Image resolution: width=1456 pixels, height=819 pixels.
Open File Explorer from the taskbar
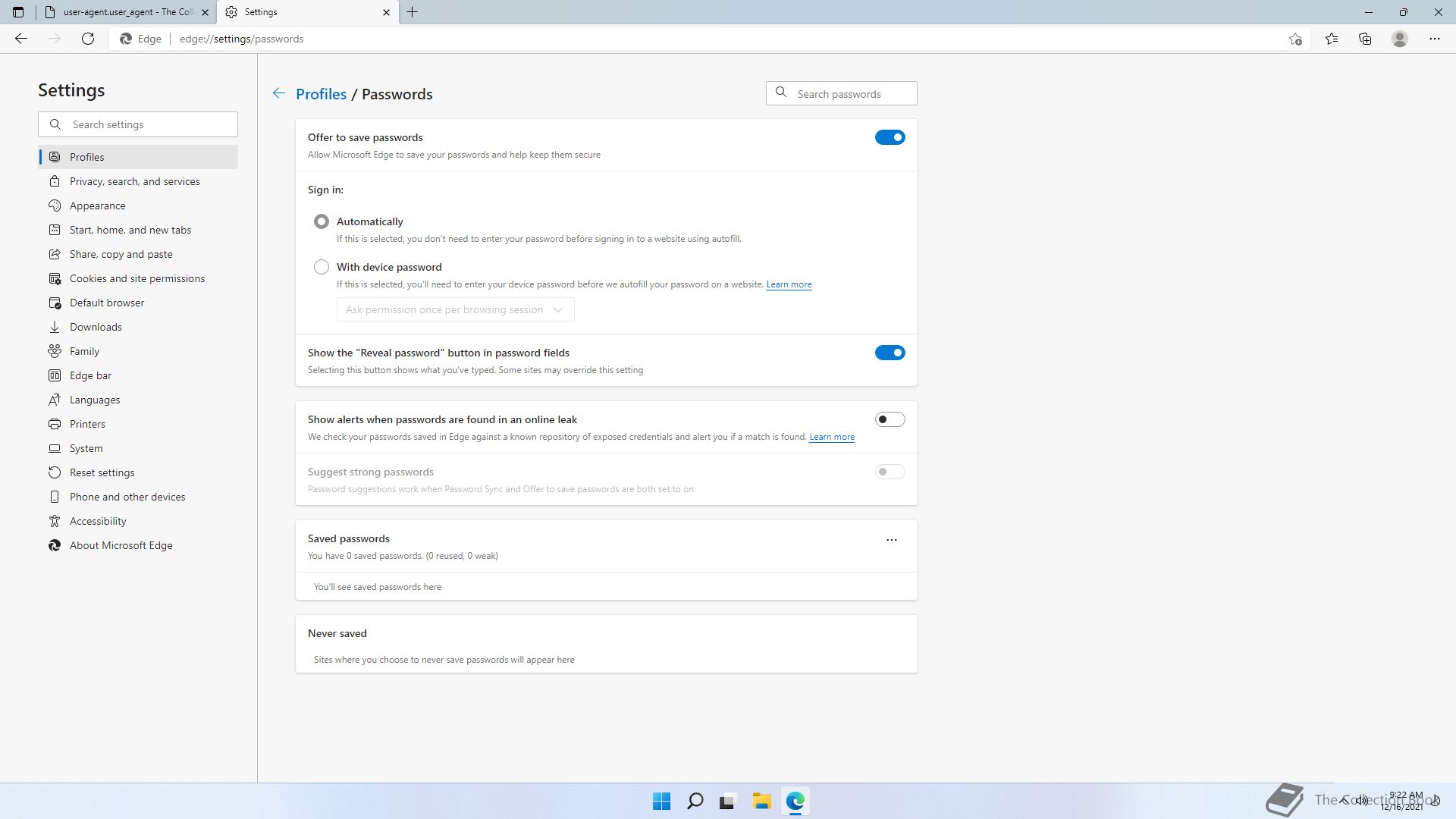point(761,801)
